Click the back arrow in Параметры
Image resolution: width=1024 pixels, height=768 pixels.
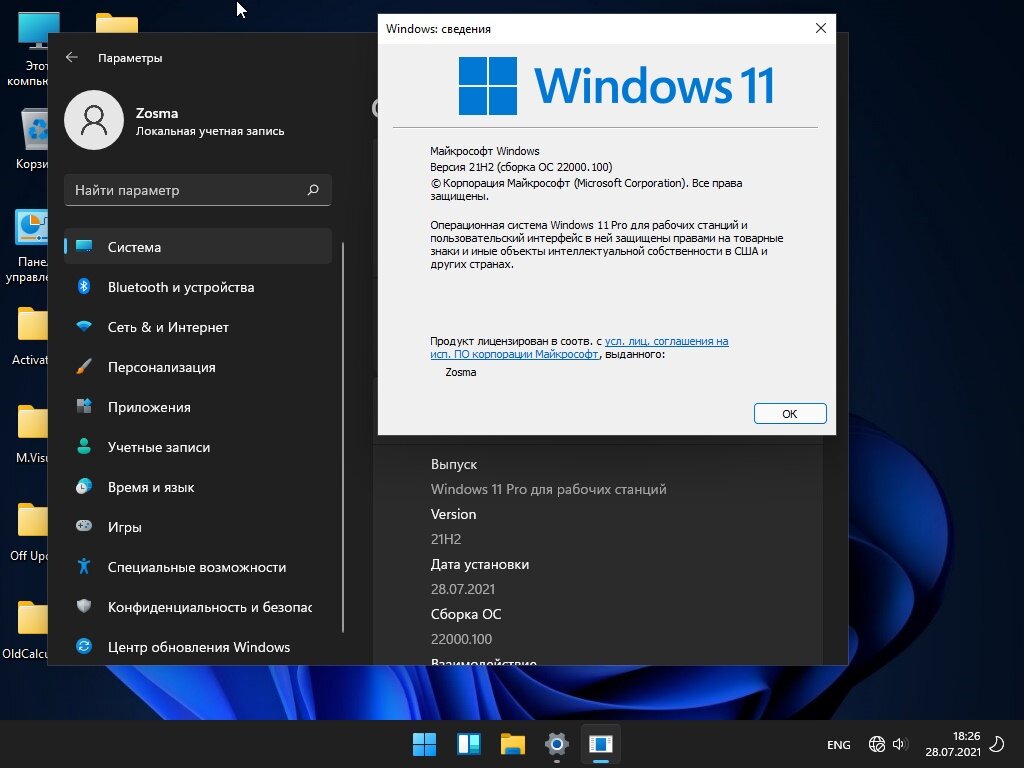pyautogui.click(x=72, y=57)
